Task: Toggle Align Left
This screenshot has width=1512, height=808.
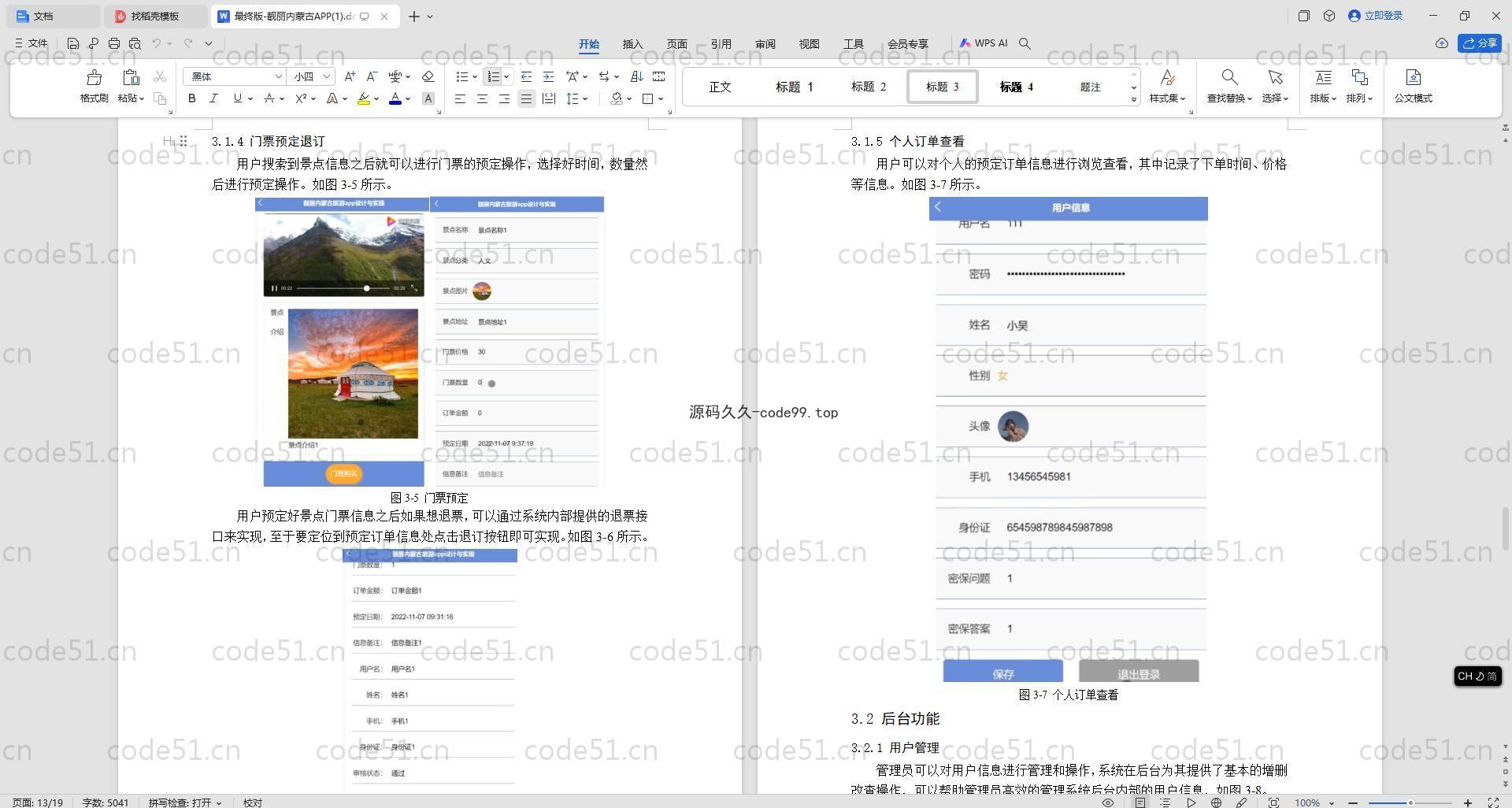Action: pos(460,98)
